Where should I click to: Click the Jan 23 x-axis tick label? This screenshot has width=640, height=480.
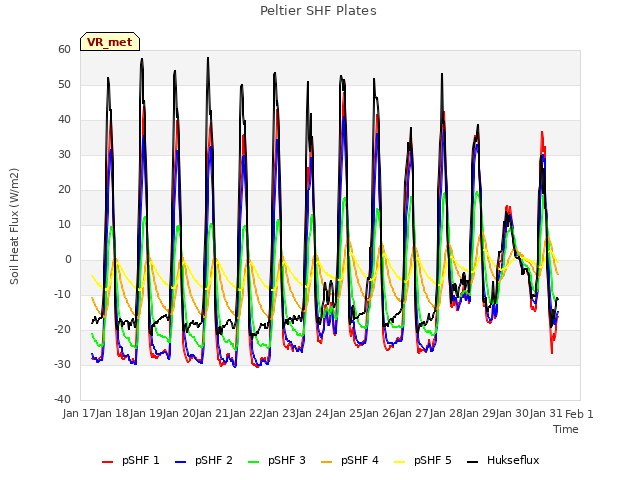coord(279,414)
